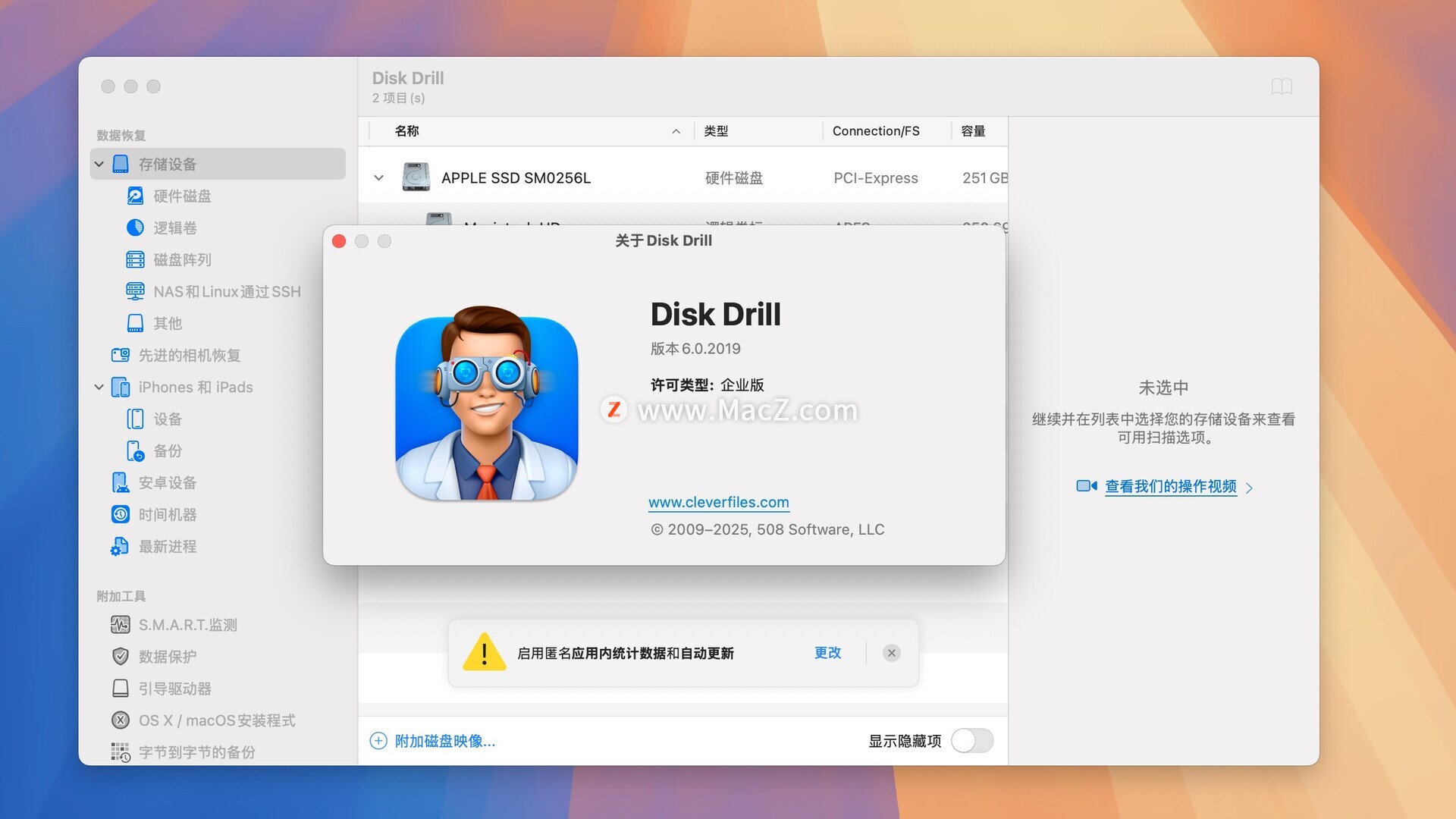Open the 引导驱动器 boot drive icon

[120, 689]
